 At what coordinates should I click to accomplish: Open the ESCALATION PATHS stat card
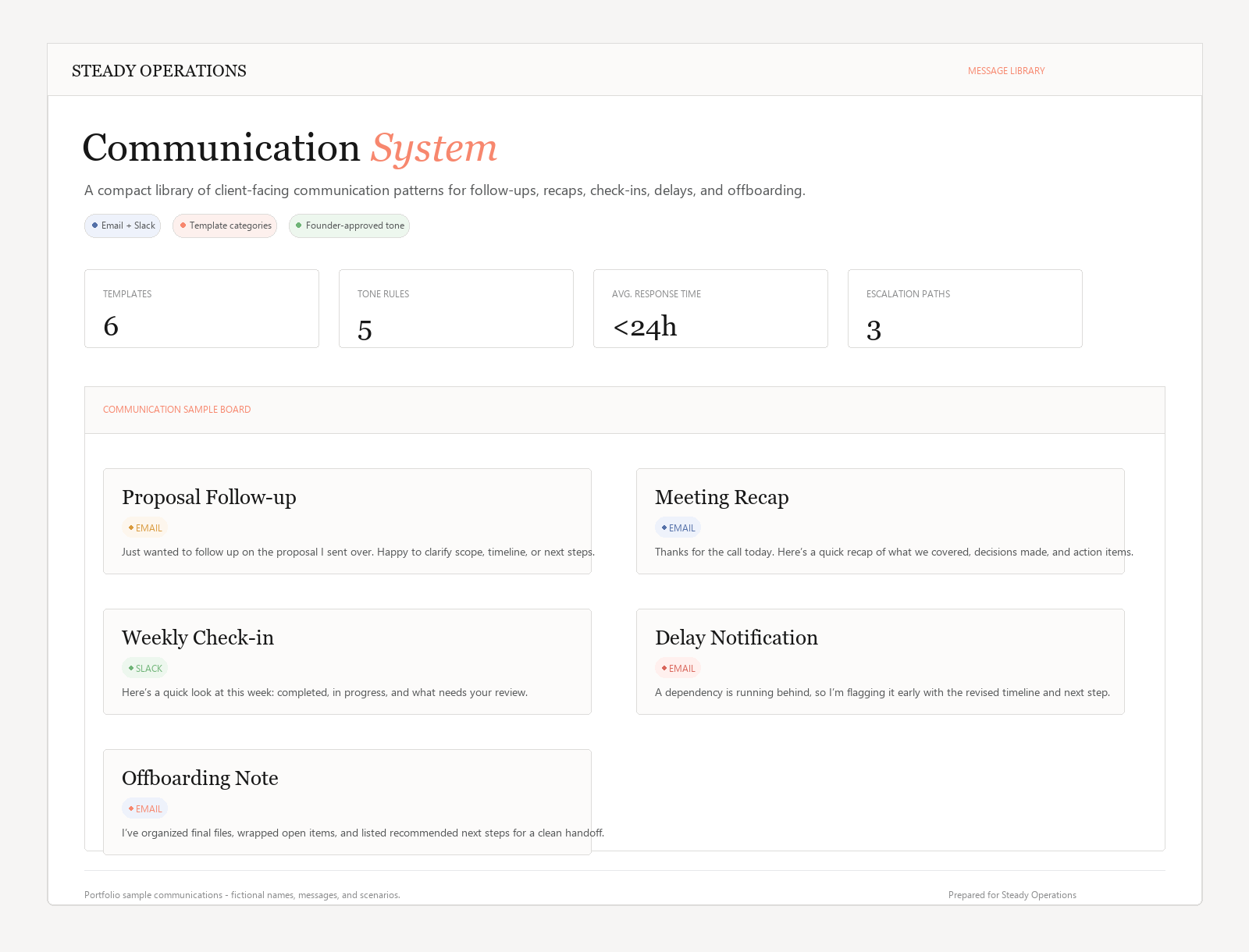(965, 308)
